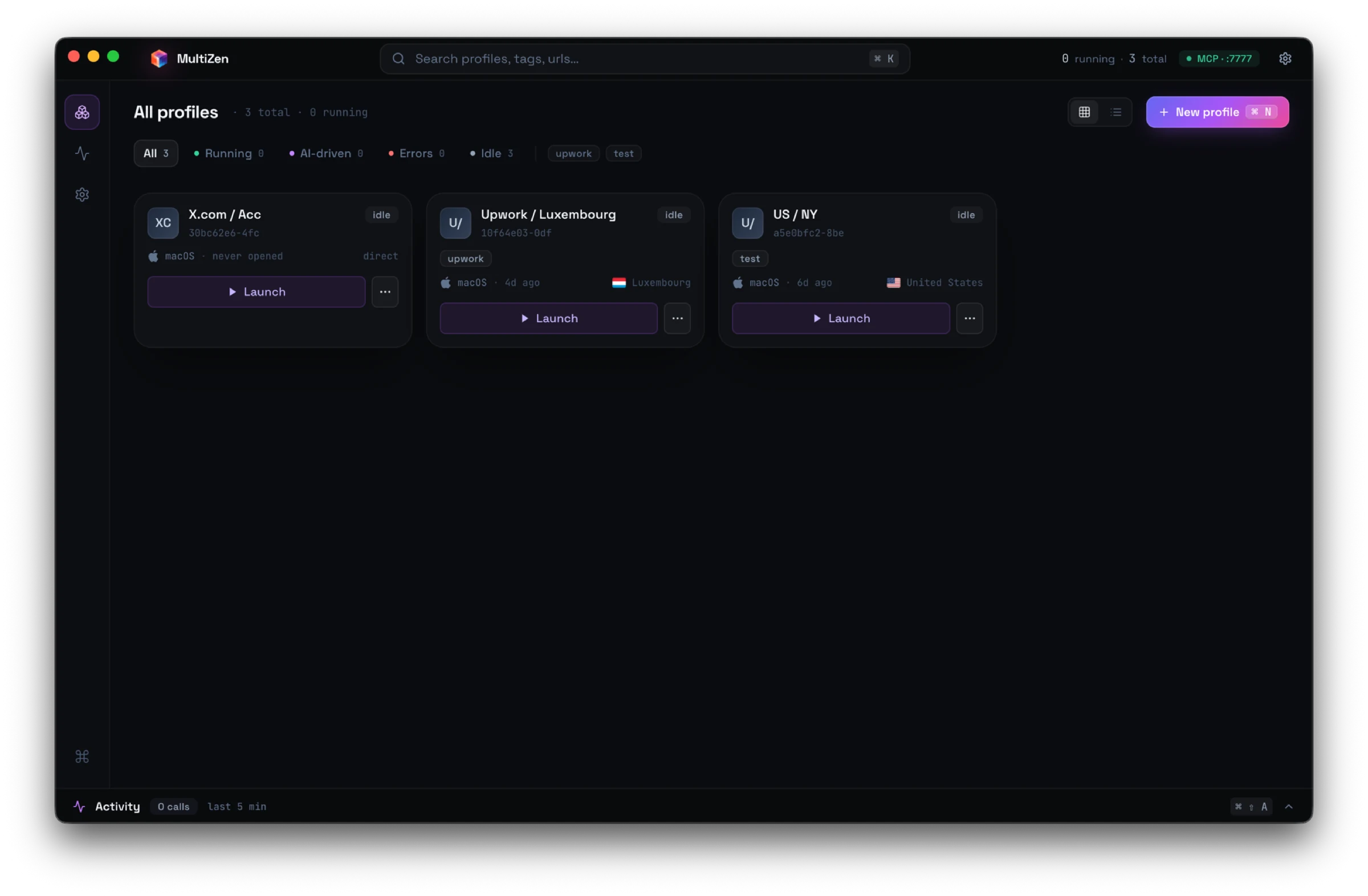
Task: Click the United States flag icon
Action: pos(894,283)
